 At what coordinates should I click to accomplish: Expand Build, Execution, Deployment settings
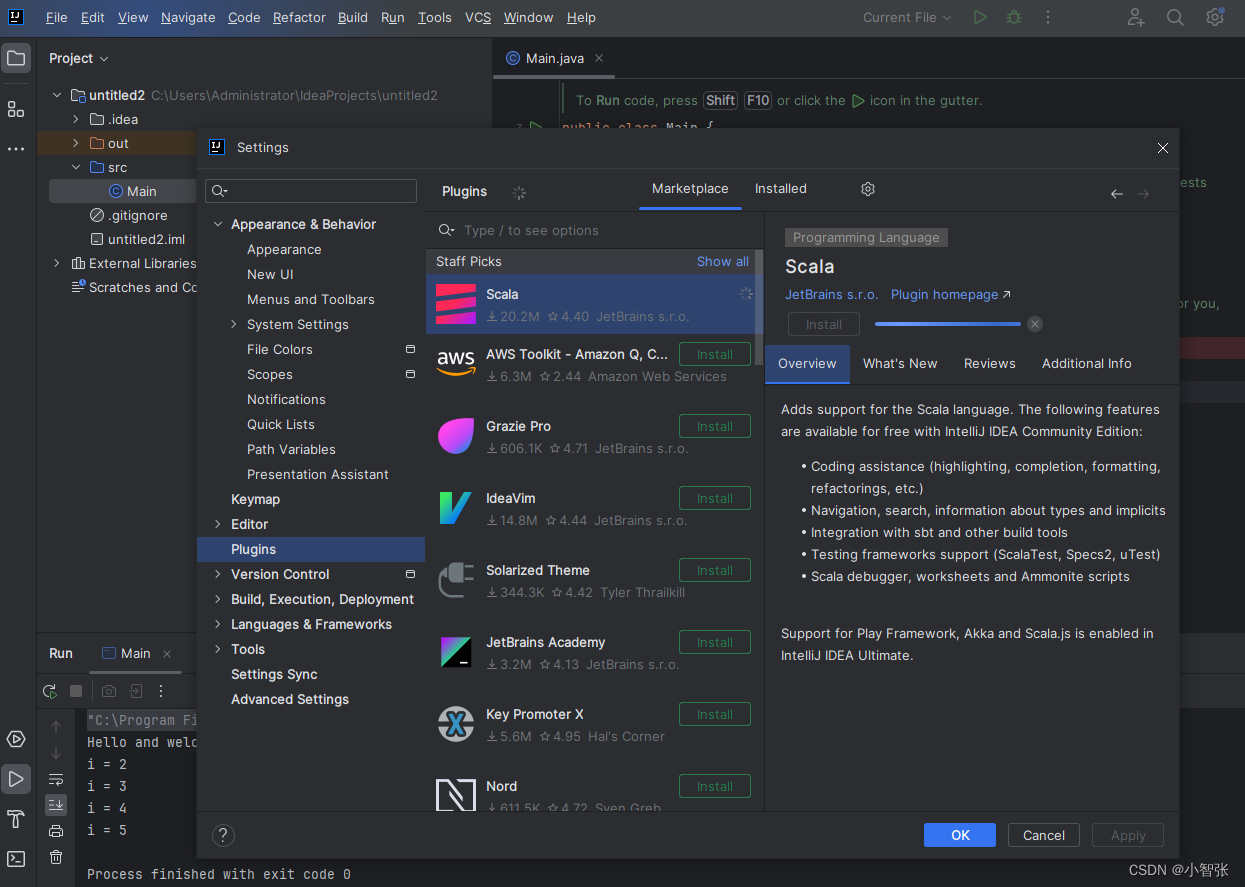[218, 599]
